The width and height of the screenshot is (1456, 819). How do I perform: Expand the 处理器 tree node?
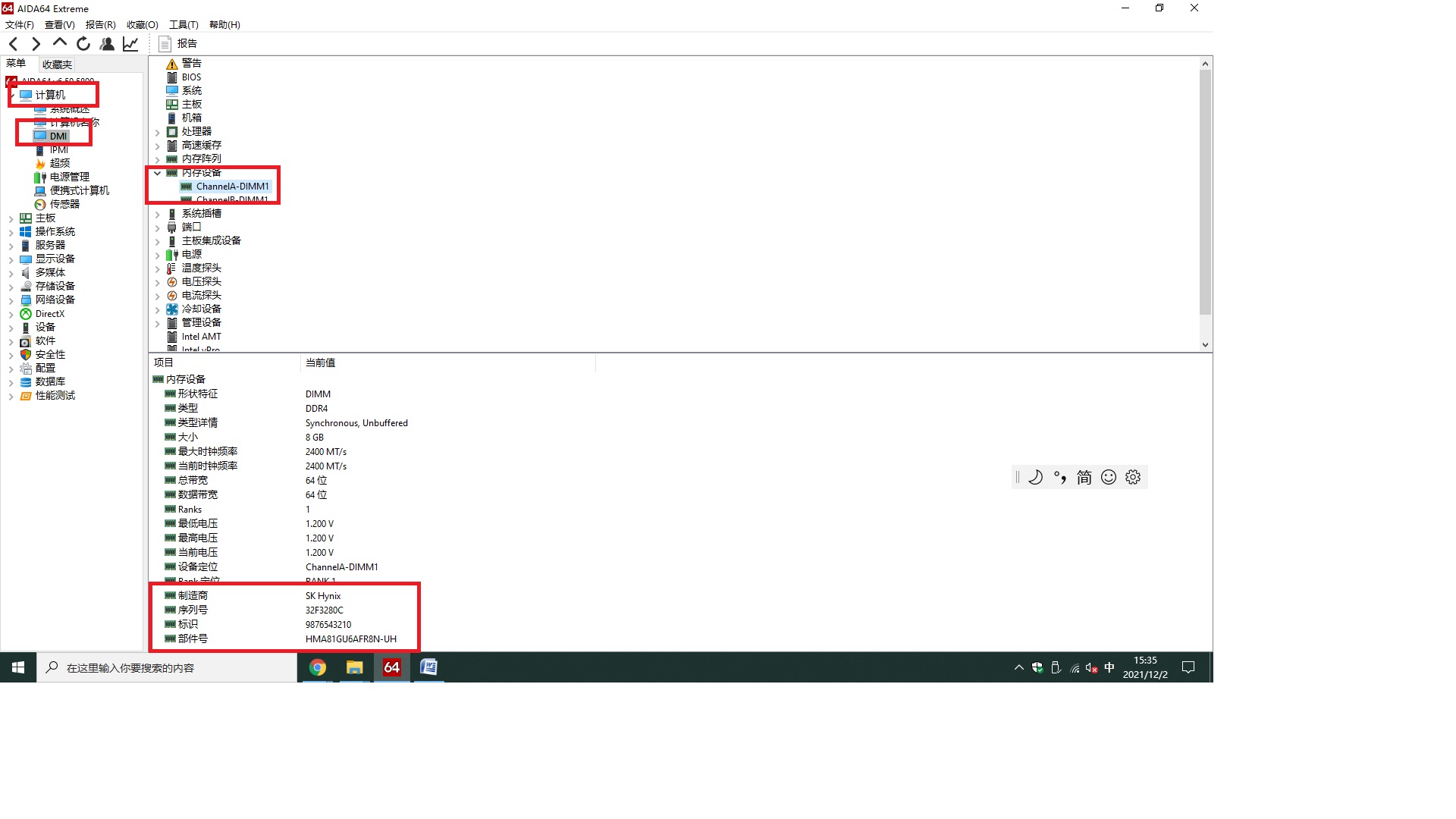[x=158, y=132]
